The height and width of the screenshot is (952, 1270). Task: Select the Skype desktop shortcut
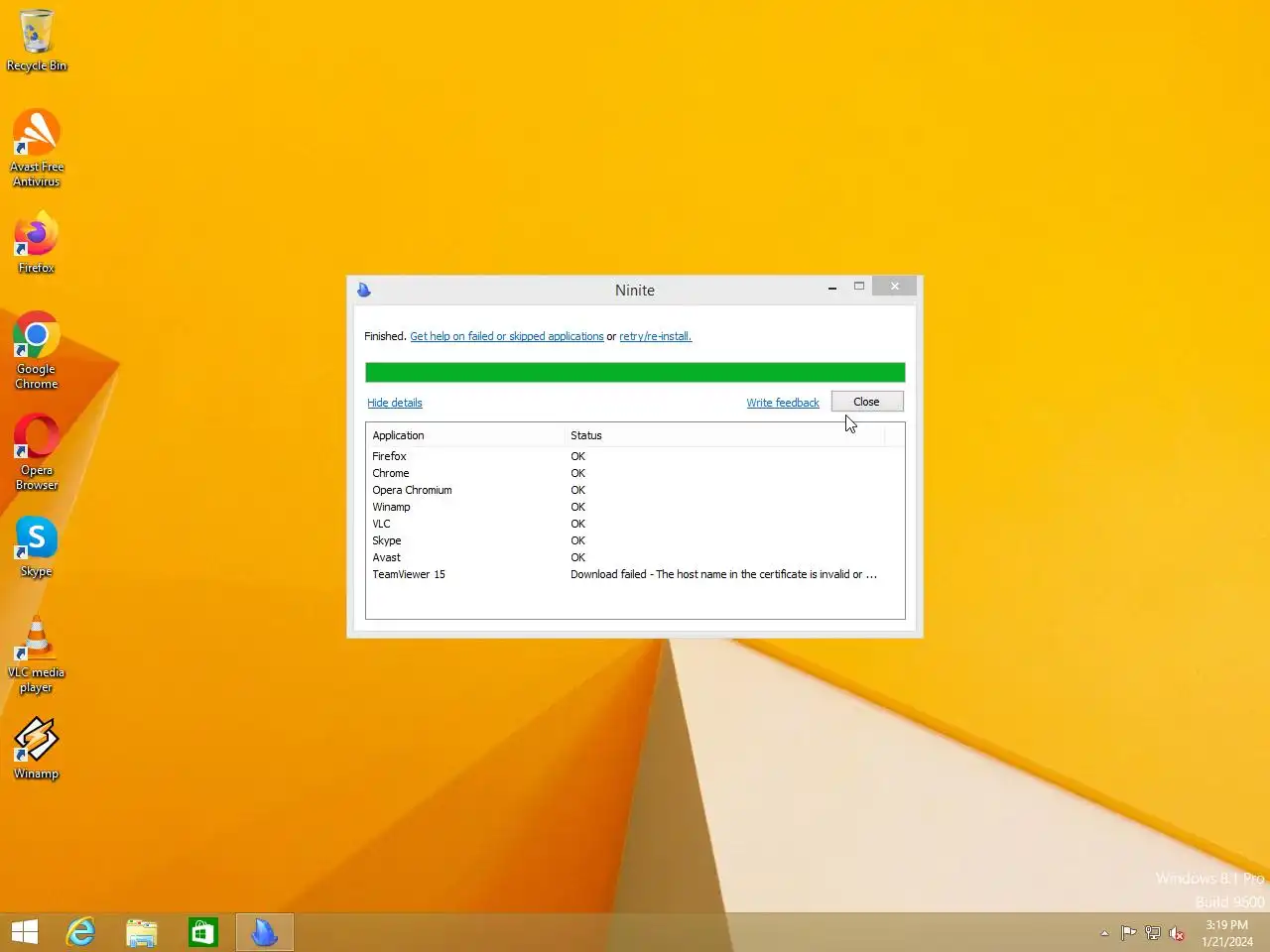point(37,546)
